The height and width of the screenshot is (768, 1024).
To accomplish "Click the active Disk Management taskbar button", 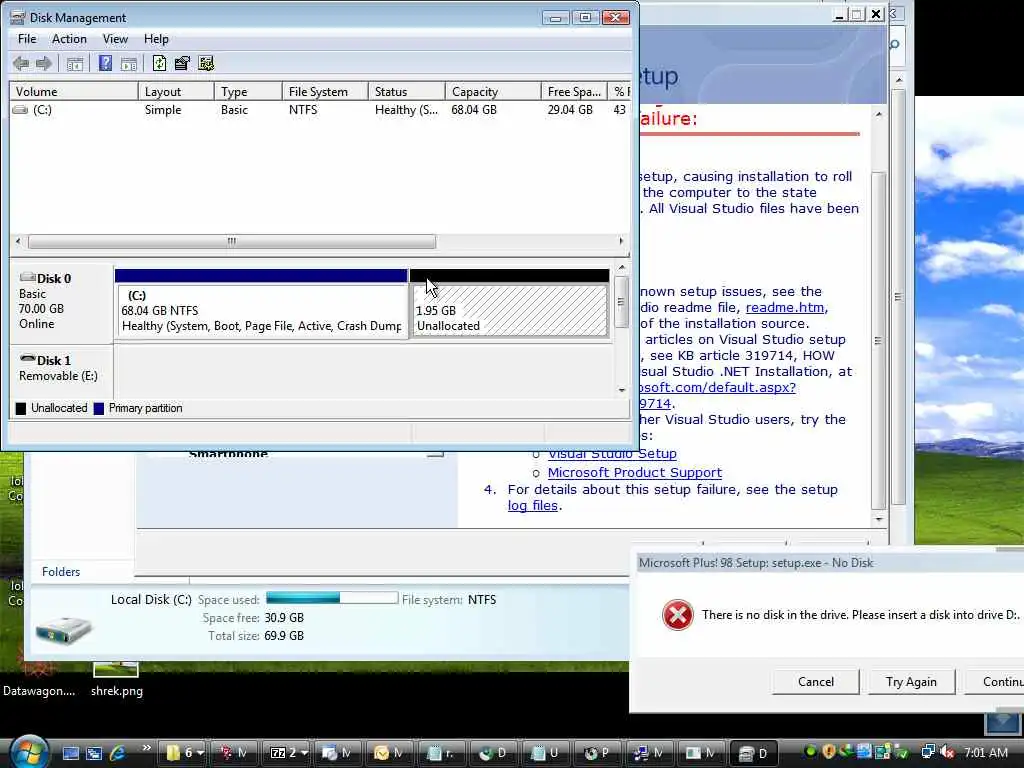I will point(752,753).
